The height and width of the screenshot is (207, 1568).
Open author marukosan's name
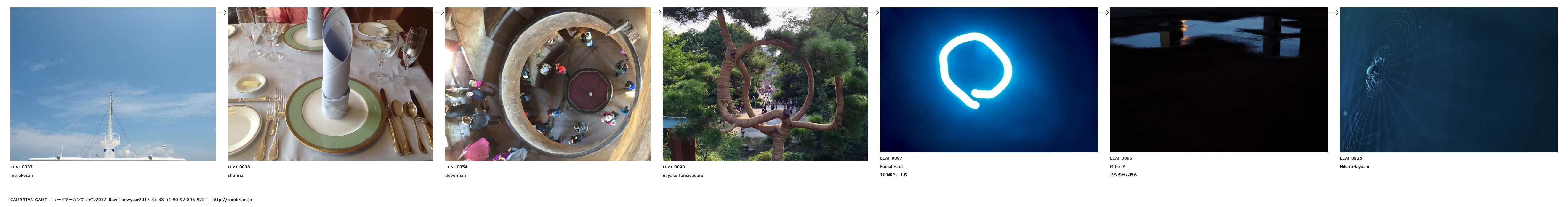21,175
